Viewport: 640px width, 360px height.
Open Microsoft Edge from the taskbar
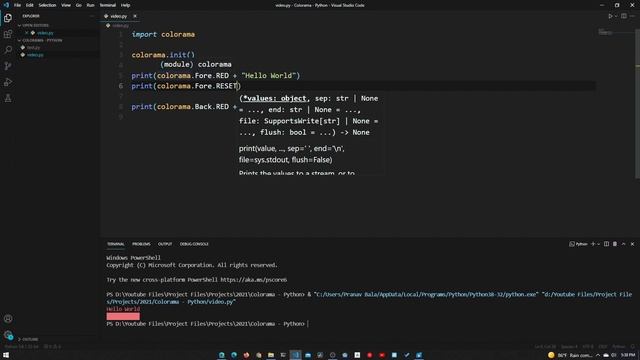click(x=234, y=355)
